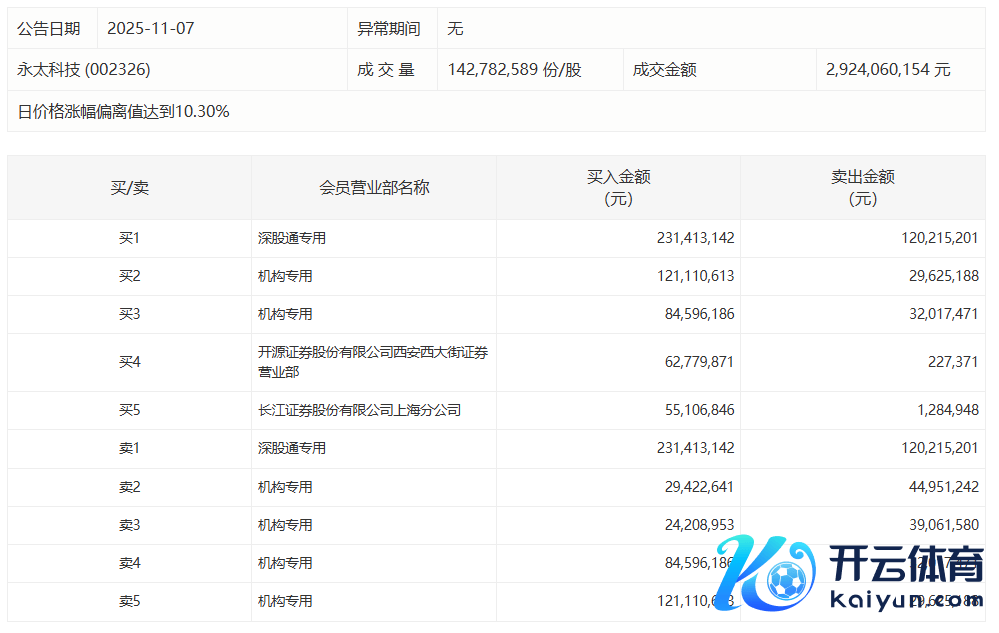Select 深股通专用 in the 买1 row
The height and width of the screenshot is (633, 999).
coord(292,238)
